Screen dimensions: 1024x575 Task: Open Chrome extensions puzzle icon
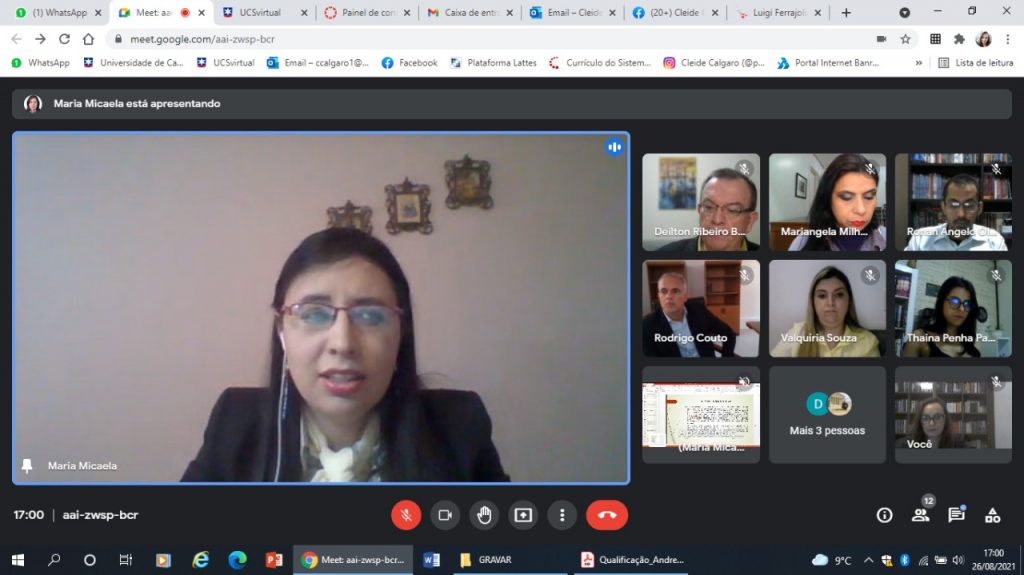(959, 39)
